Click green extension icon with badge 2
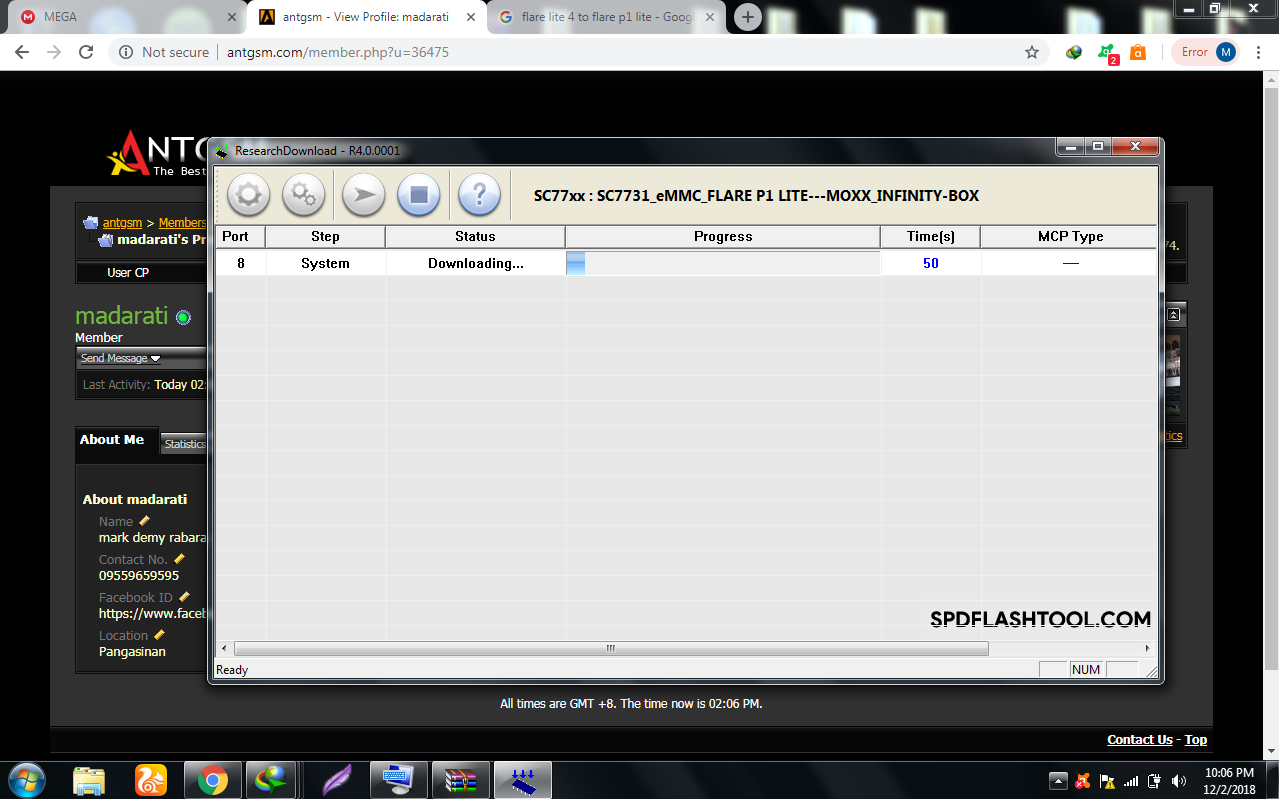Viewport: 1279px width, 799px height. [1107, 52]
